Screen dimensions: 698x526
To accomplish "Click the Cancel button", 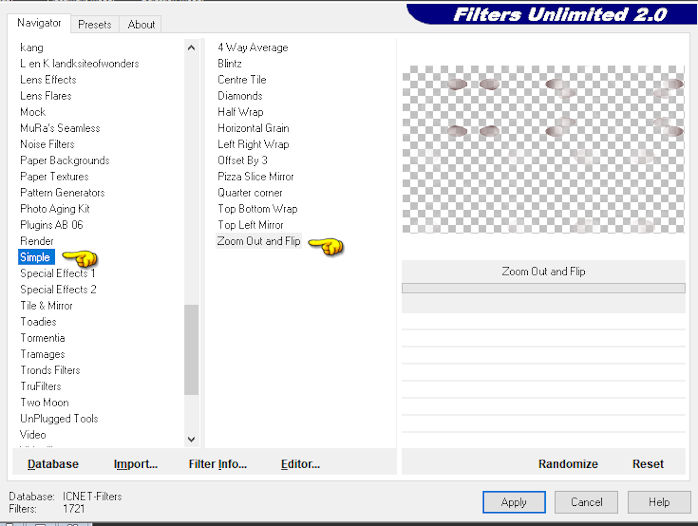I will pos(586,502).
